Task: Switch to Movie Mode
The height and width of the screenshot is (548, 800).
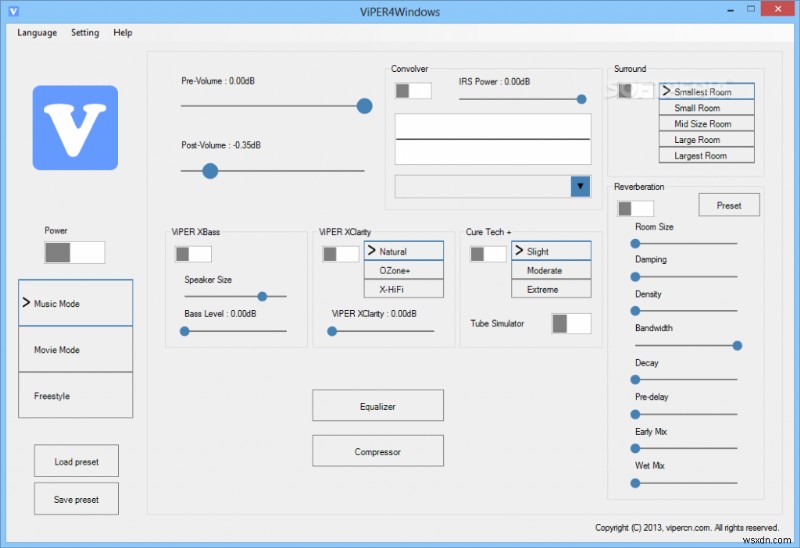Action: 76,350
